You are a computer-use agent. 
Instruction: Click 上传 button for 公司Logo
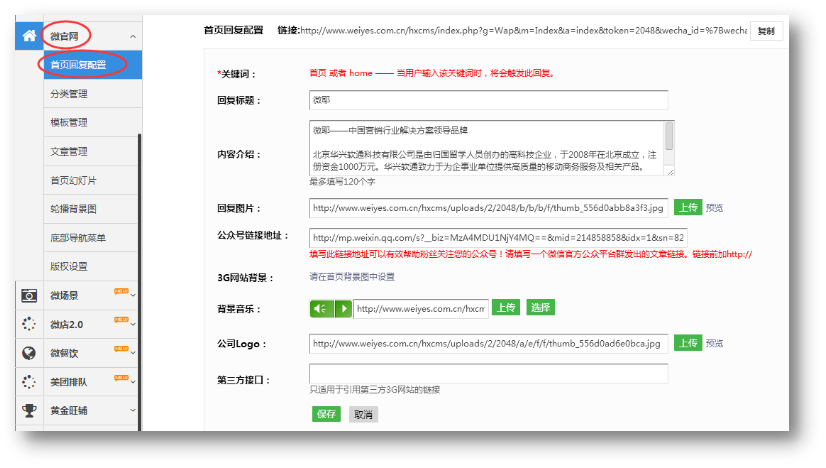pos(687,343)
